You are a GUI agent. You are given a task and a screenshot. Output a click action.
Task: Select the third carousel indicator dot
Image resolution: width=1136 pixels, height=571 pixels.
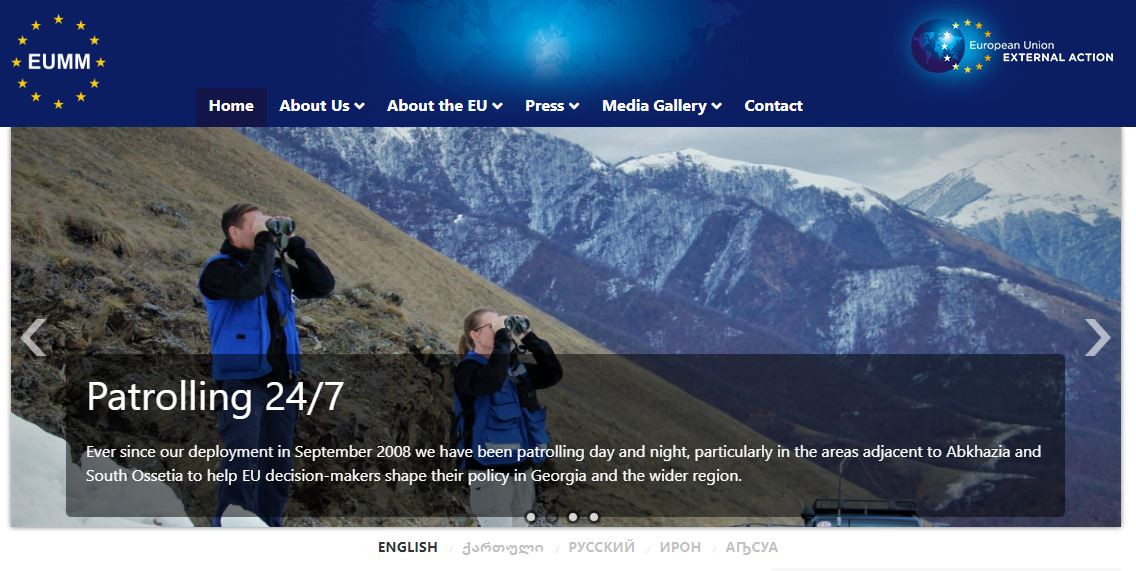click(573, 517)
